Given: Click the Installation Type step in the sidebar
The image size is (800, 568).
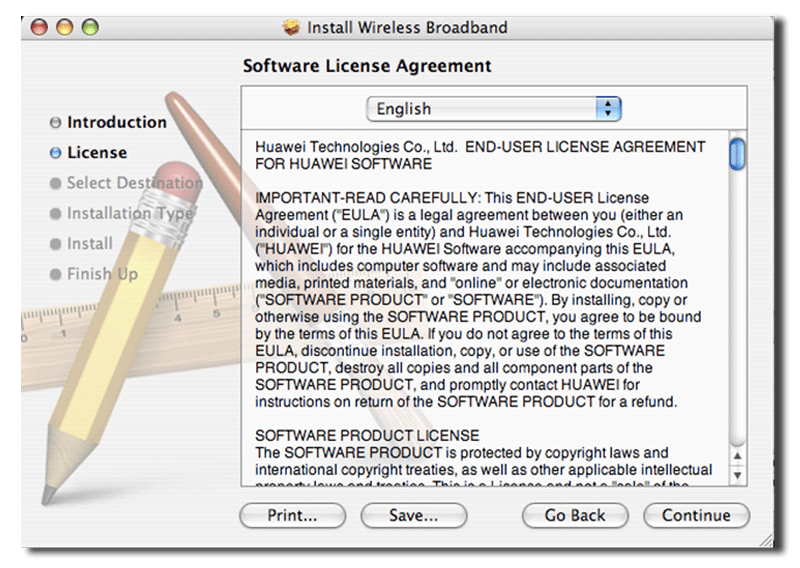Looking at the screenshot, I should click(x=129, y=213).
